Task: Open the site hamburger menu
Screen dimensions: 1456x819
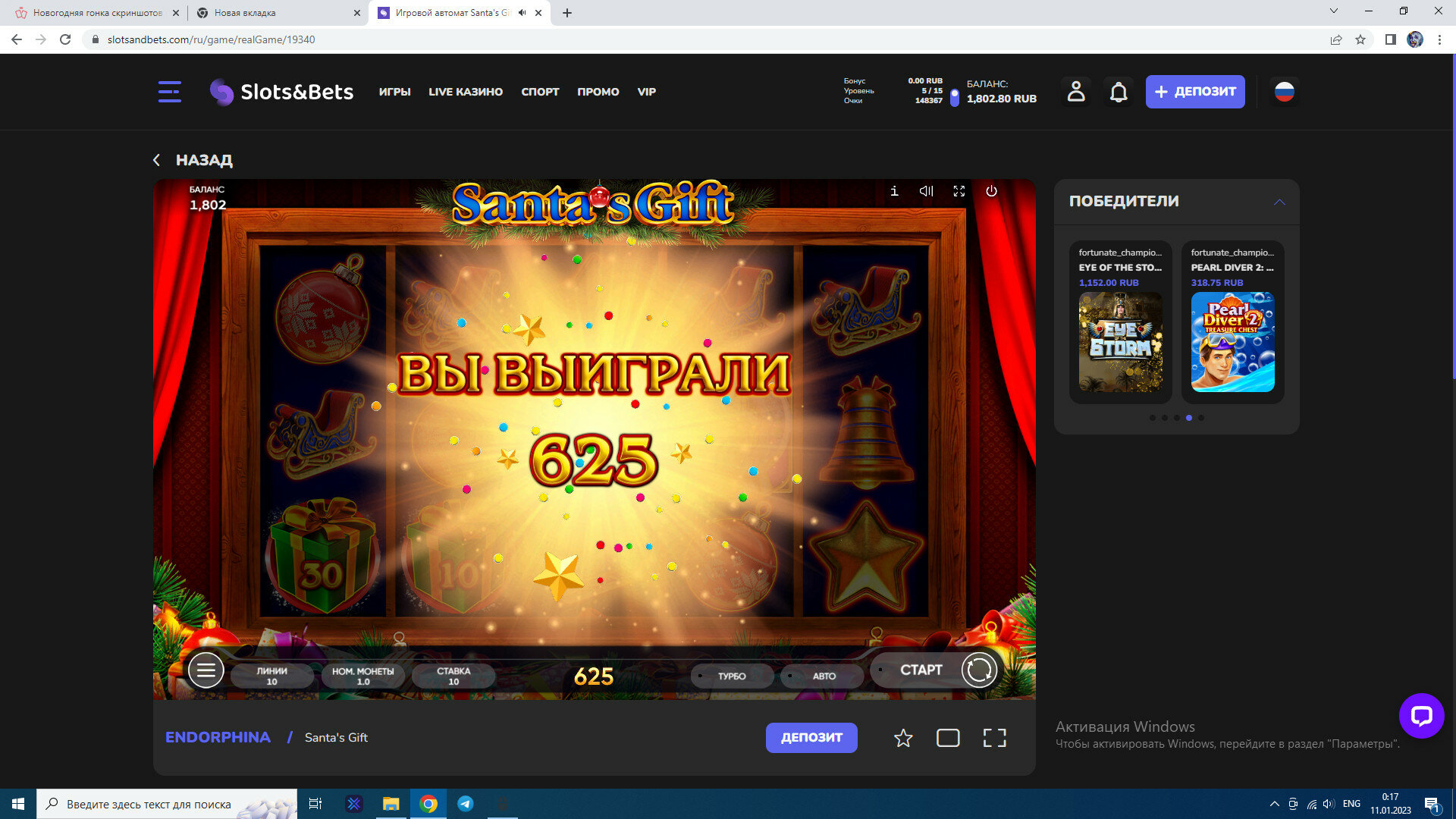Action: click(169, 92)
